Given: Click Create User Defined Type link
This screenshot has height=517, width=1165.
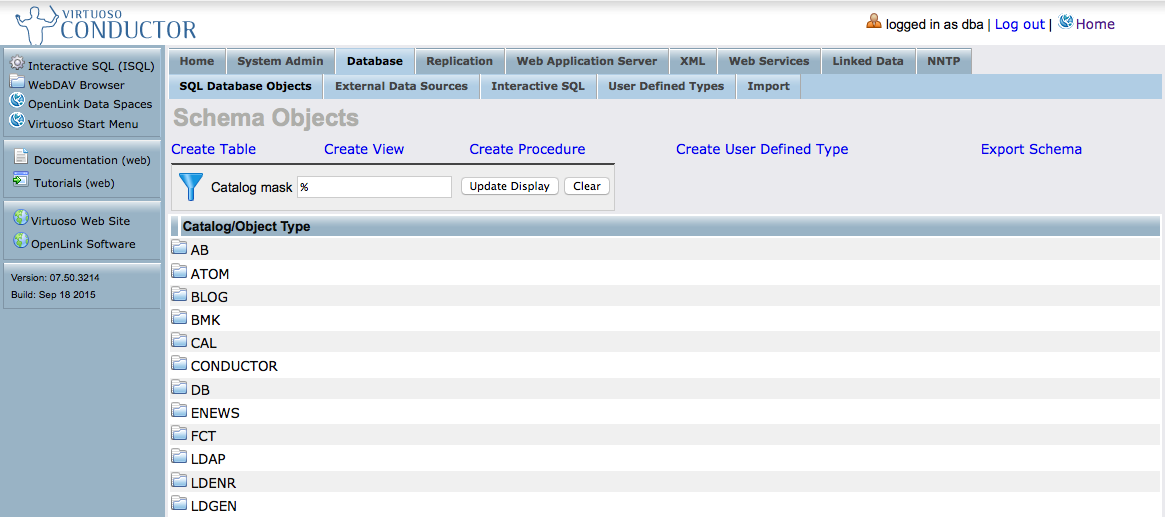Looking at the screenshot, I should tap(762, 149).
